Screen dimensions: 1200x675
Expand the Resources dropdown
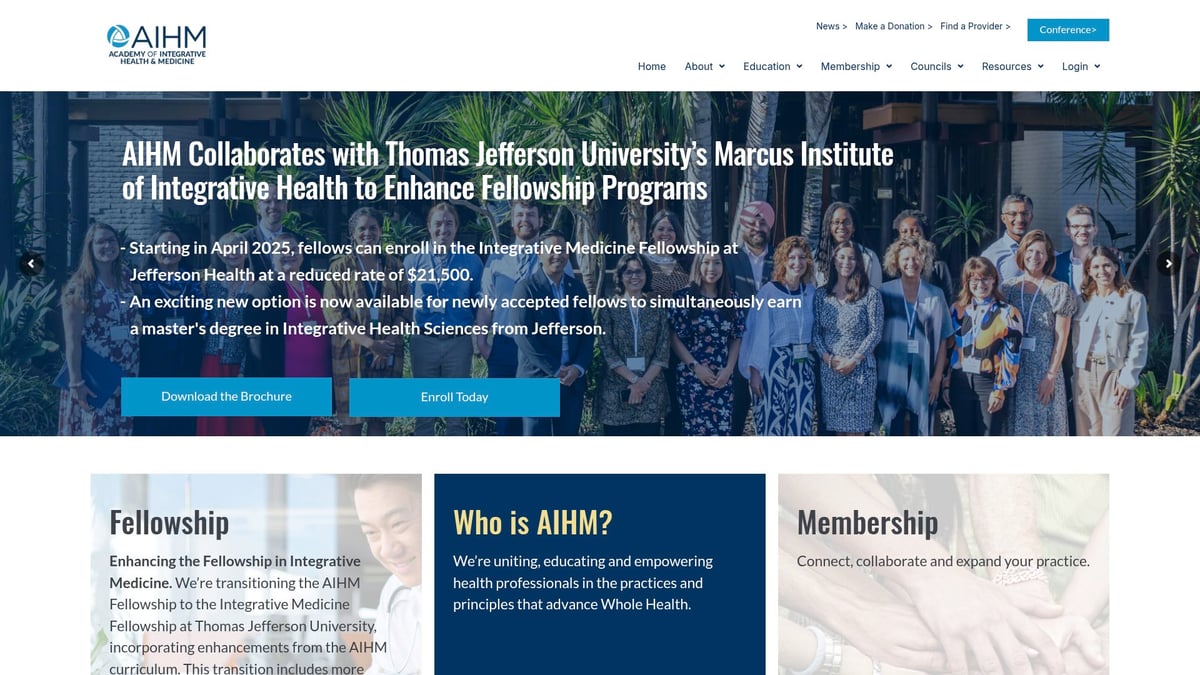tap(1012, 66)
